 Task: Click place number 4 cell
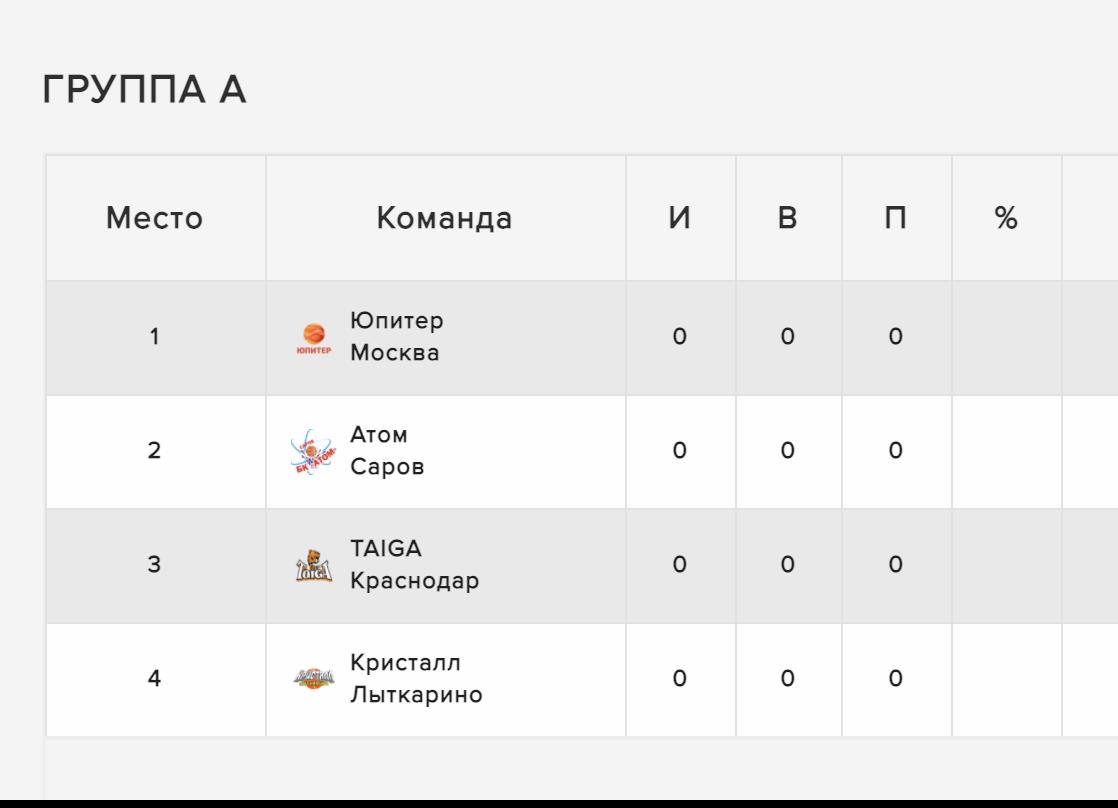coord(155,679)
